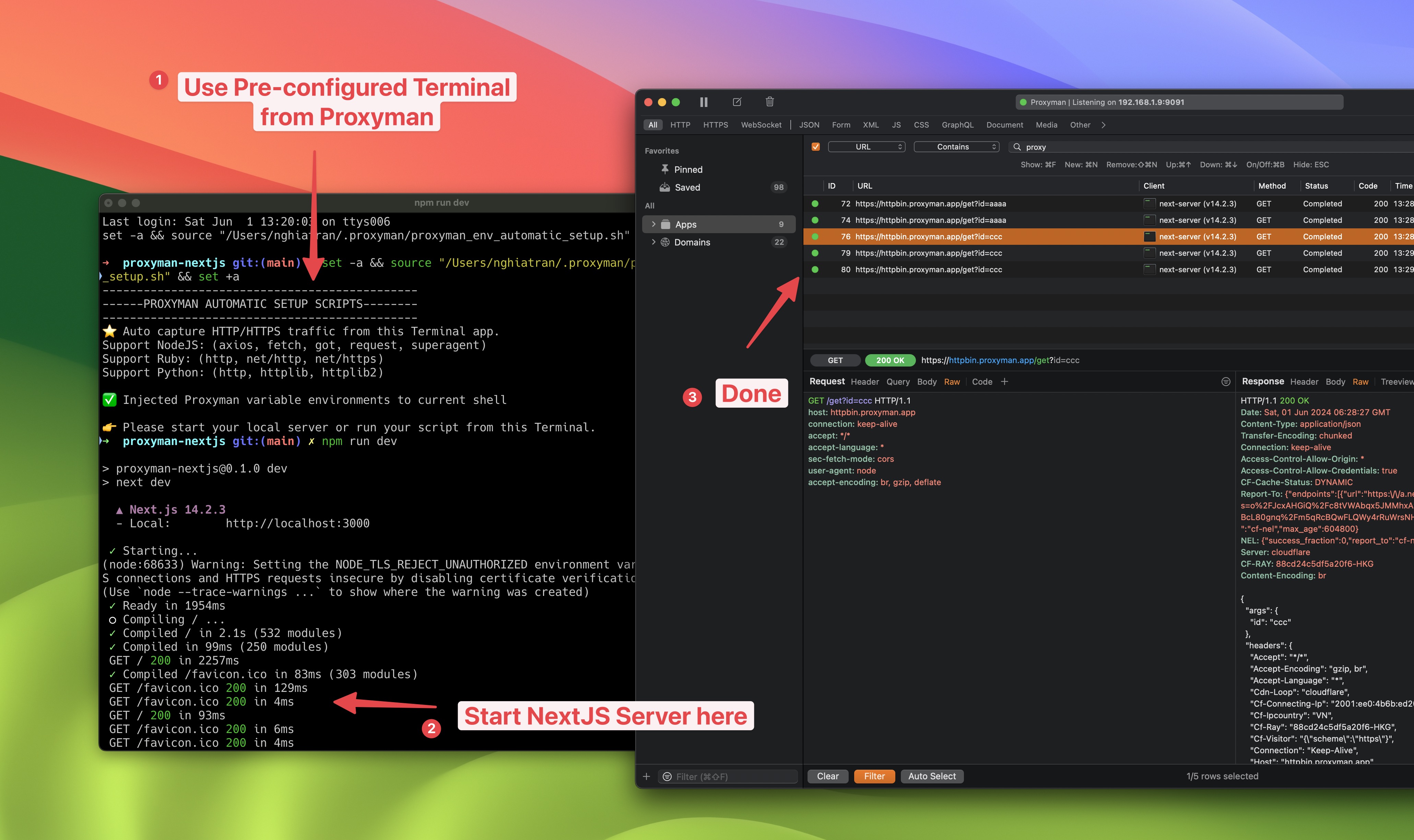Screen dimensions: 1414x840
Task: Expand the Apps tree item
Action: click(x=653, y=224)
